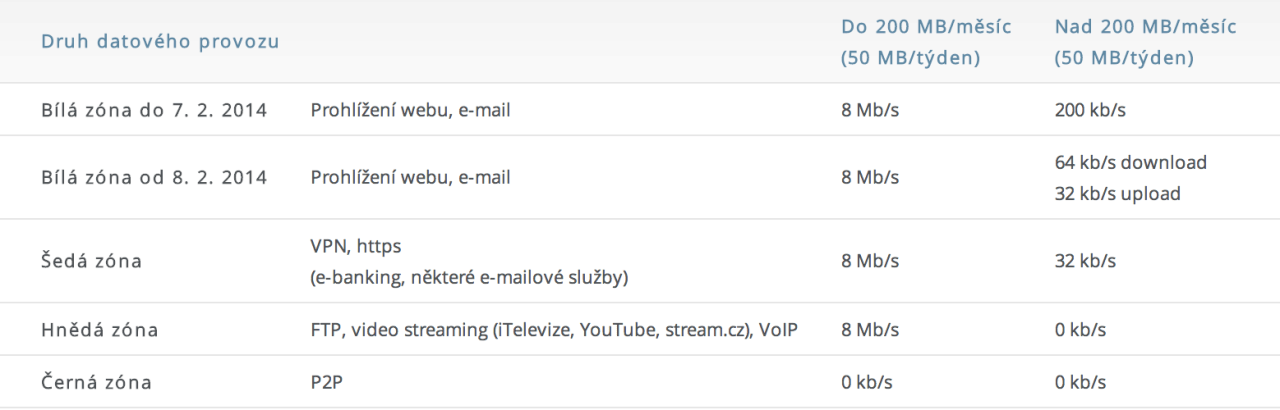Select the '32 kb/s upload' value

point(1117,194)
